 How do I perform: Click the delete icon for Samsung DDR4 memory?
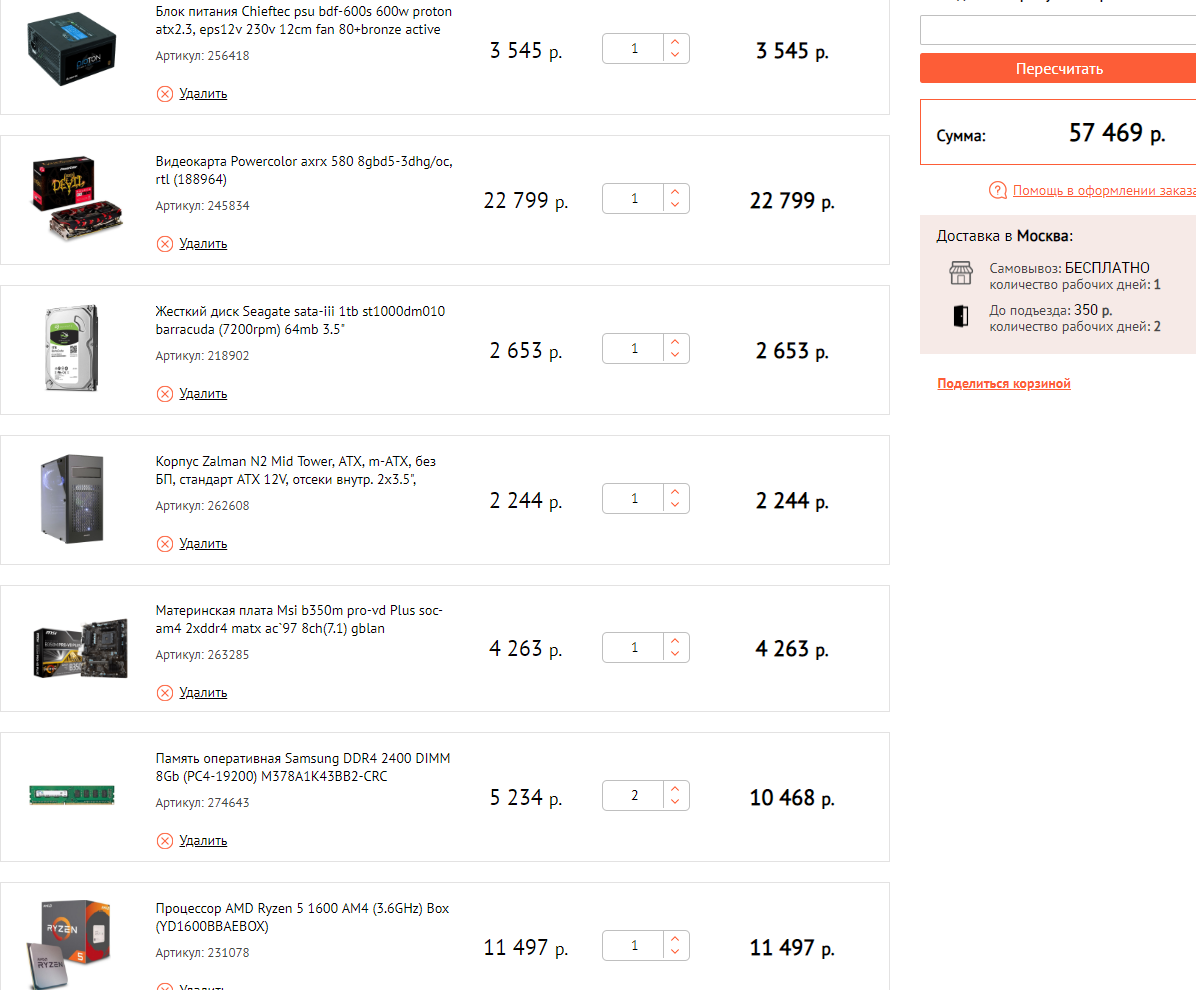point(165,841)
